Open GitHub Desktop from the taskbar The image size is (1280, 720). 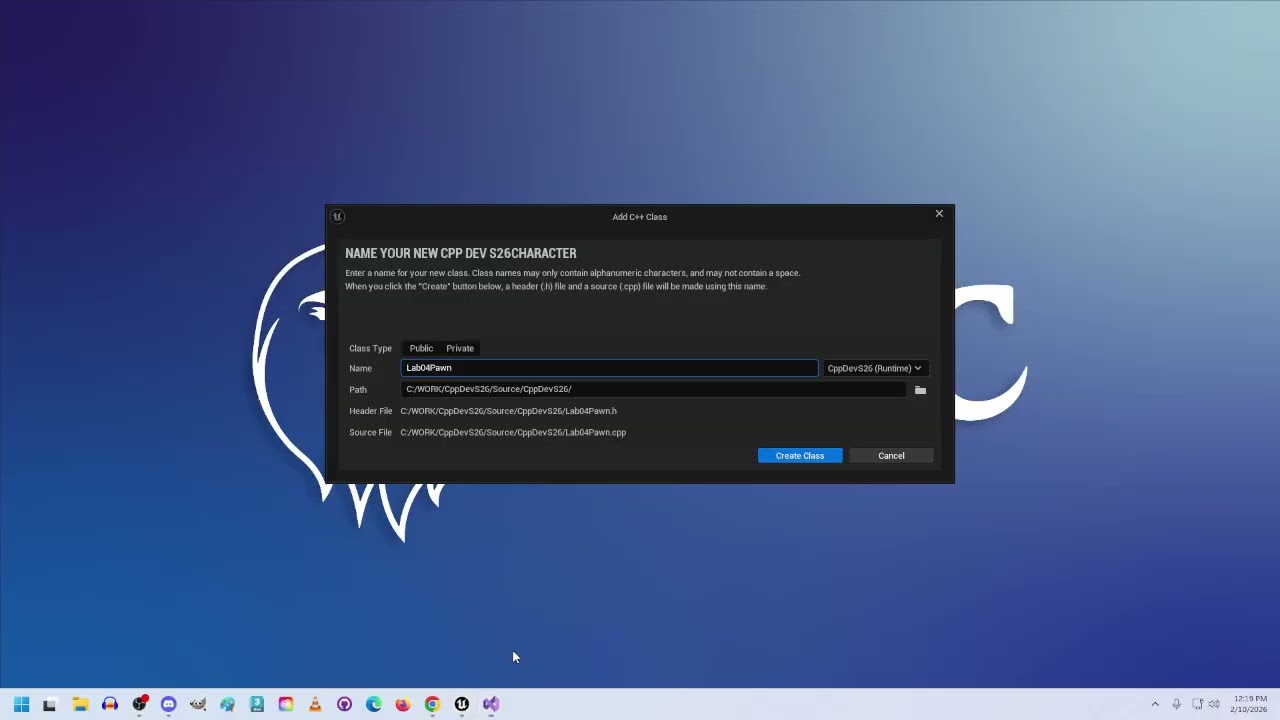point(345,704)
